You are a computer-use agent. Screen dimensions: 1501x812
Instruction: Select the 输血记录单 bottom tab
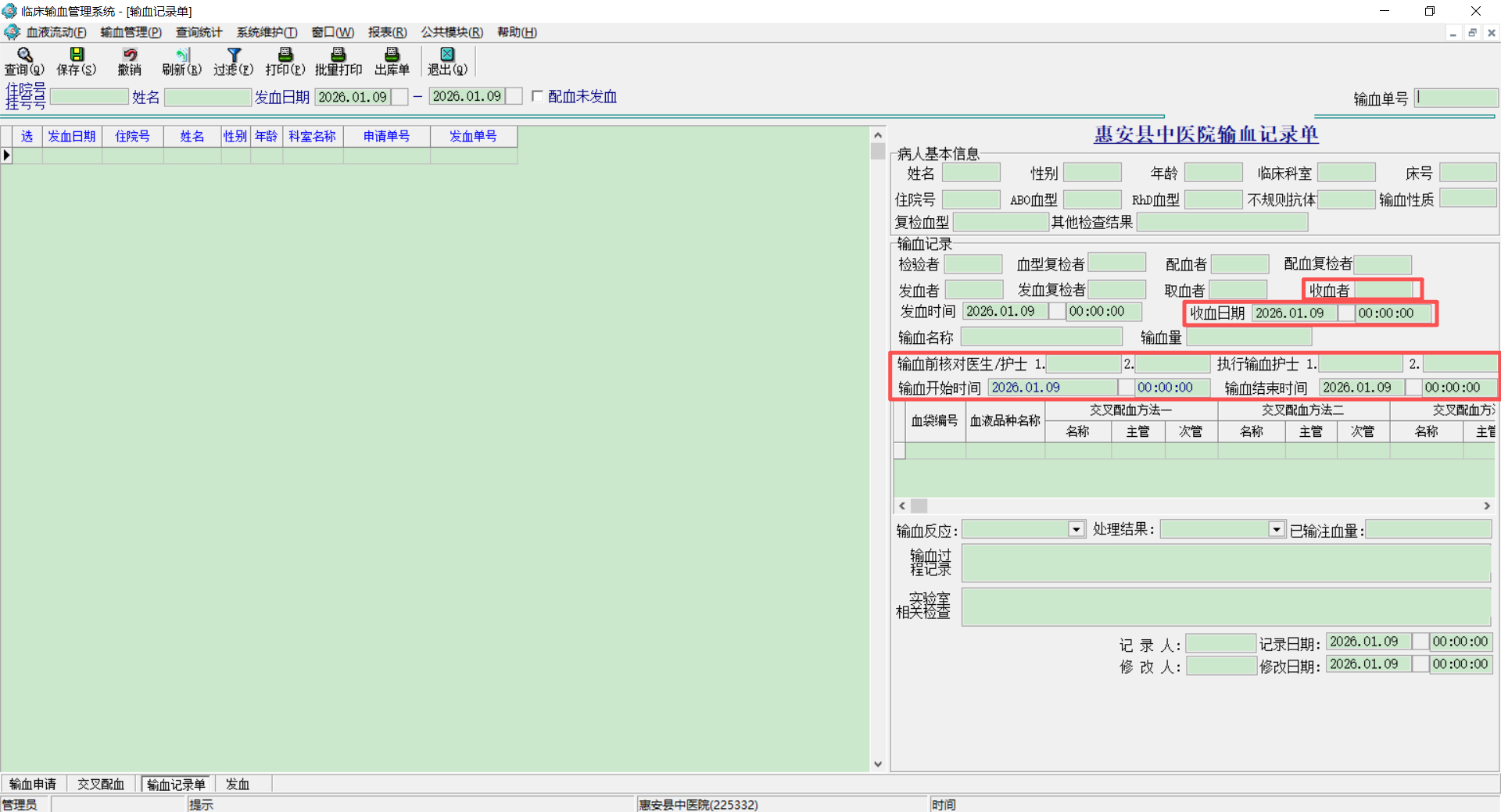tap(176, 784)
